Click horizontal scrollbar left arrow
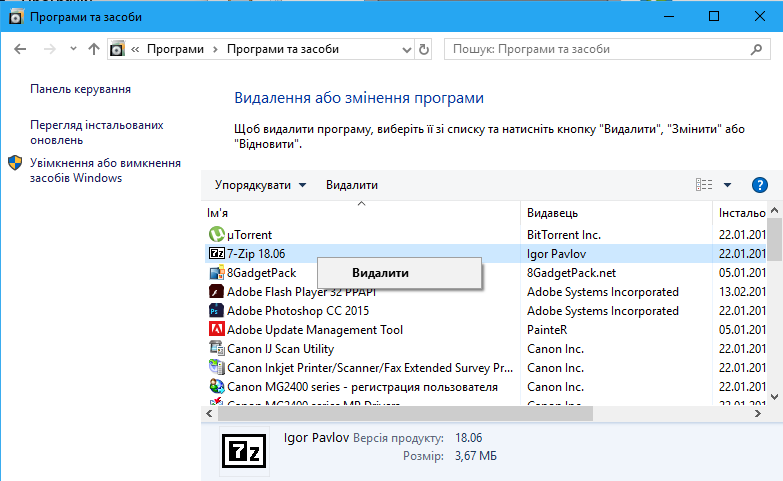 (209, 414)
